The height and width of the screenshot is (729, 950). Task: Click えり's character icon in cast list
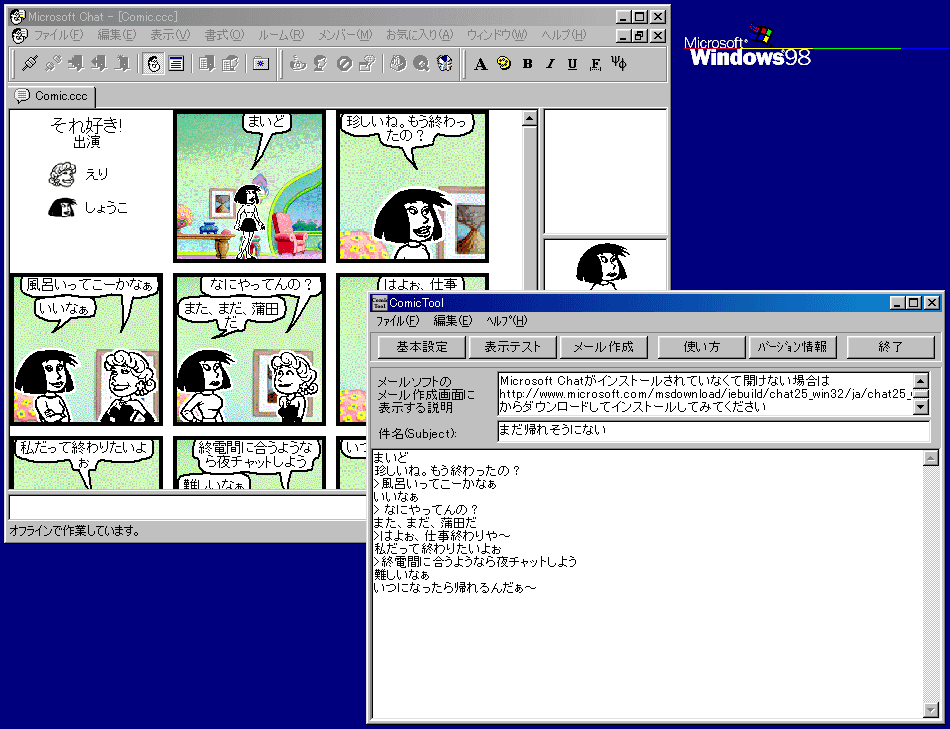click(x=62, y=175)
